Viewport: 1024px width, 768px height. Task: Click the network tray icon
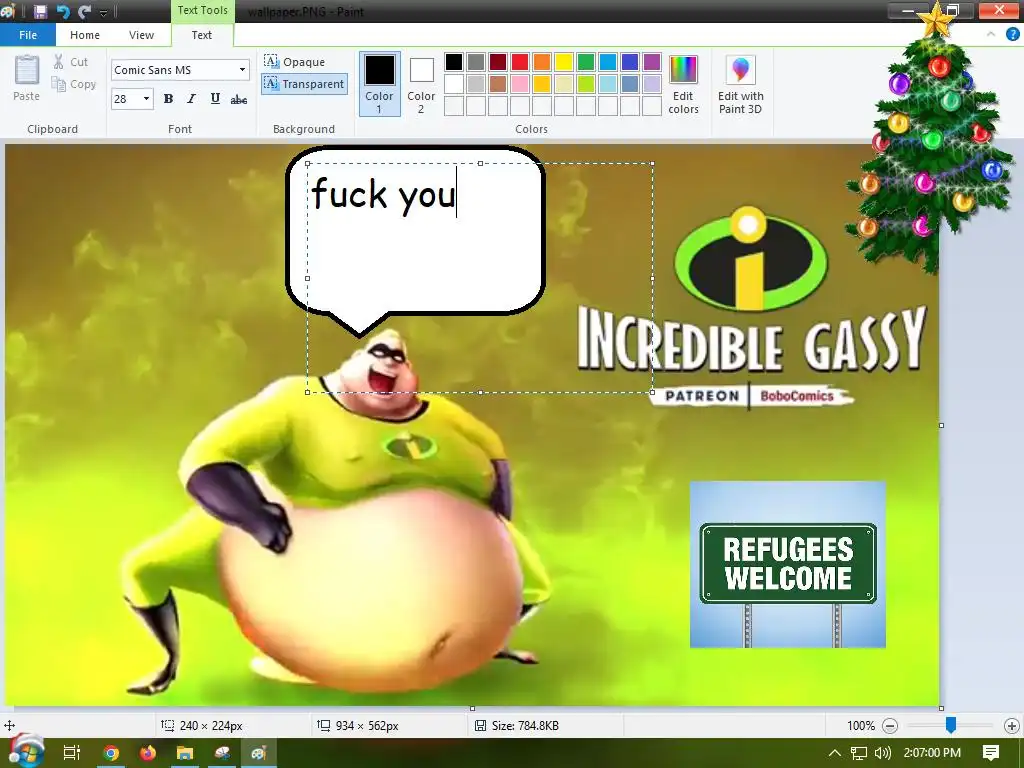coord(859,753)
